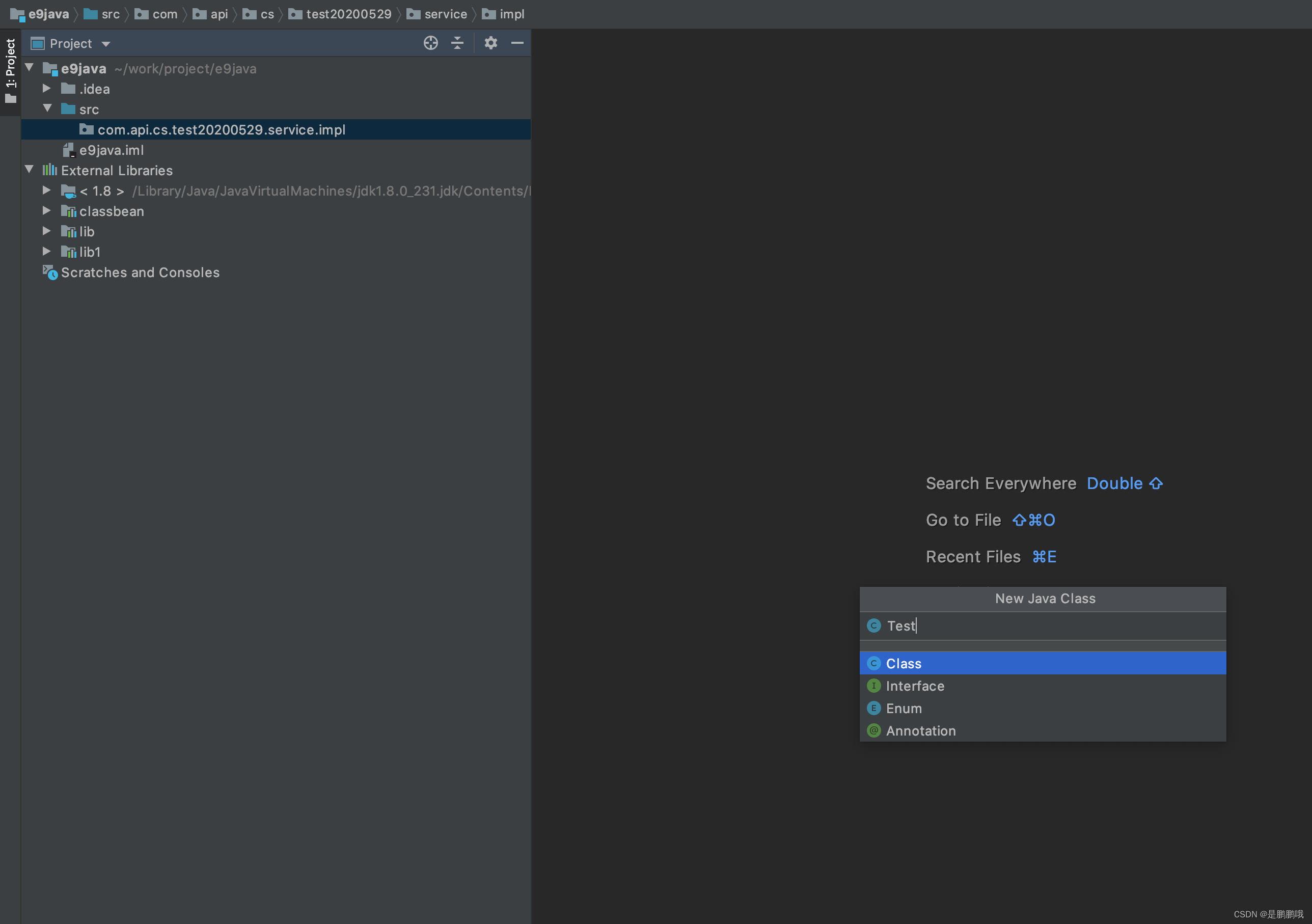Screen dimensions: 1312x924
Task: Open the Project view dropdown arrow
Action: (106, 44)
